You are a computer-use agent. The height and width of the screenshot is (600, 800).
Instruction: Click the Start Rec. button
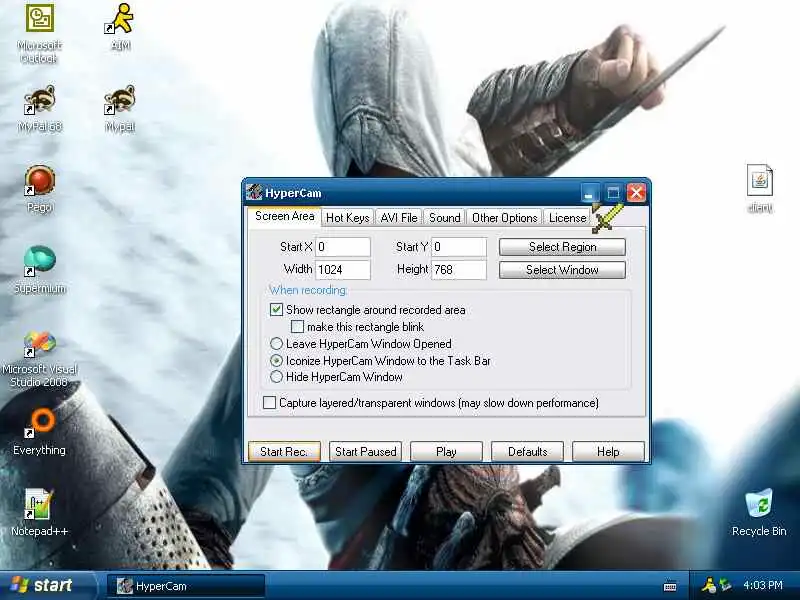point(284,452)
